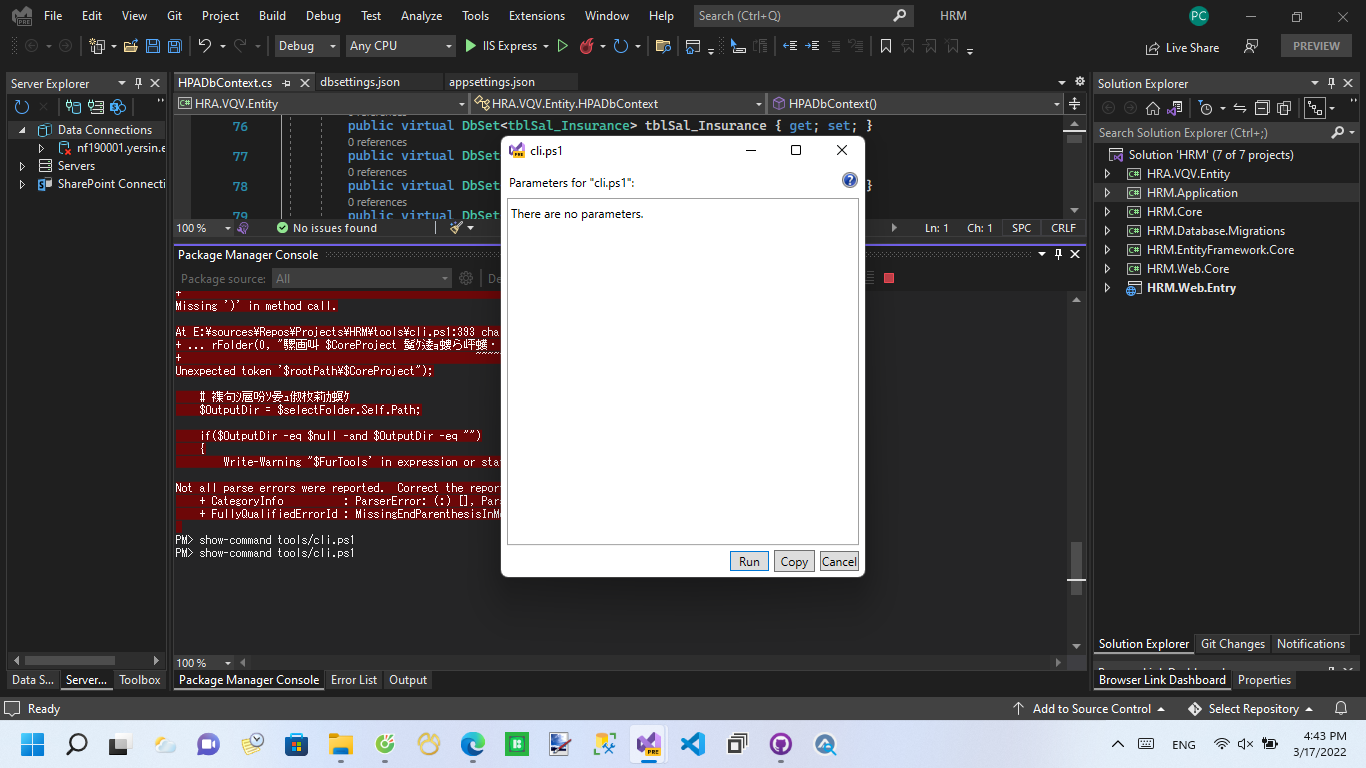
Task: Click the split editor window icon
Action: tap(1074, 103)
